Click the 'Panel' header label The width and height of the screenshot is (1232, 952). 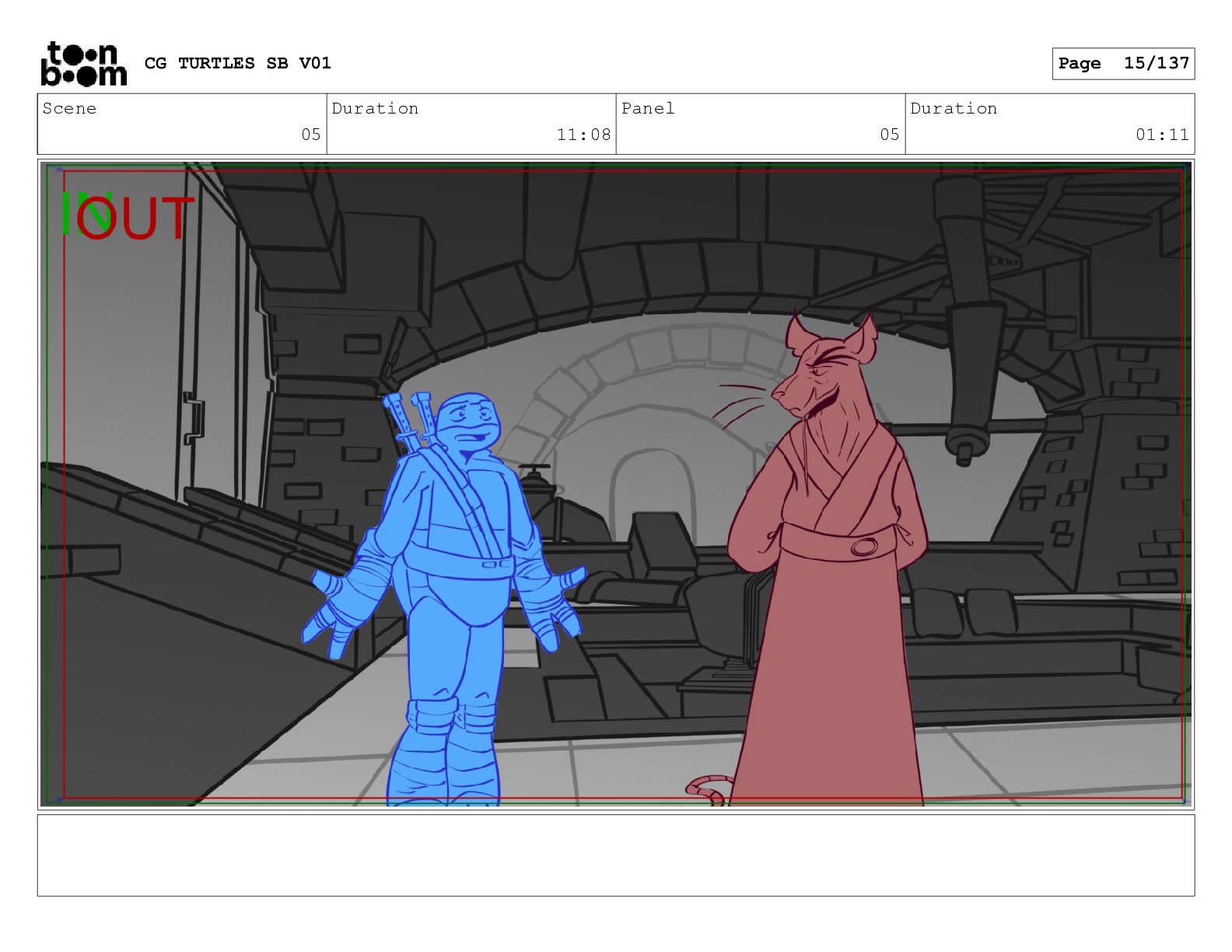[648, 109]
